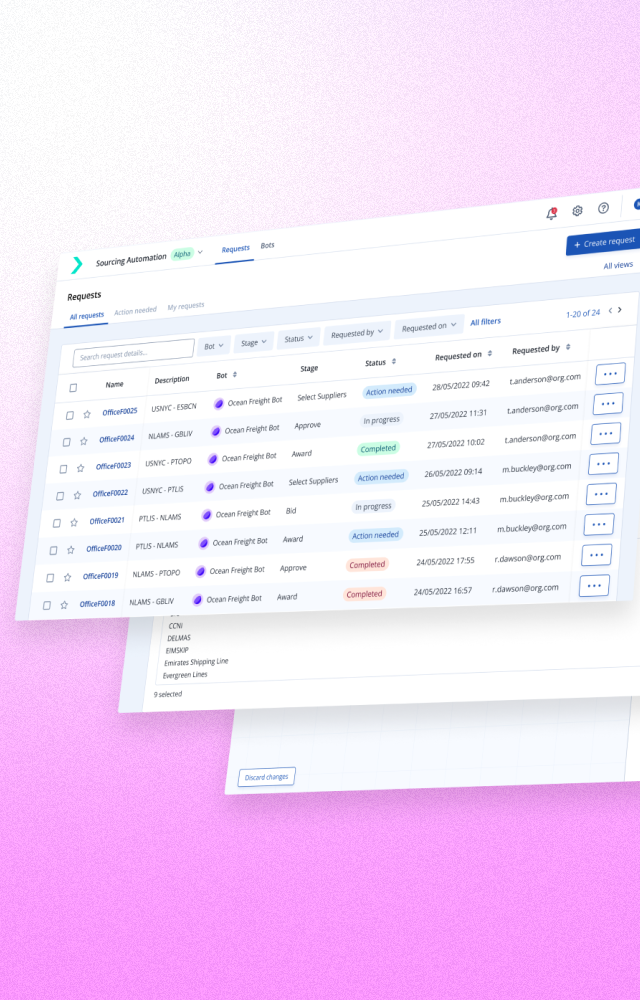Star the OfficeF0018 request
The image size is (640, 1000).
tap(64, 605)
